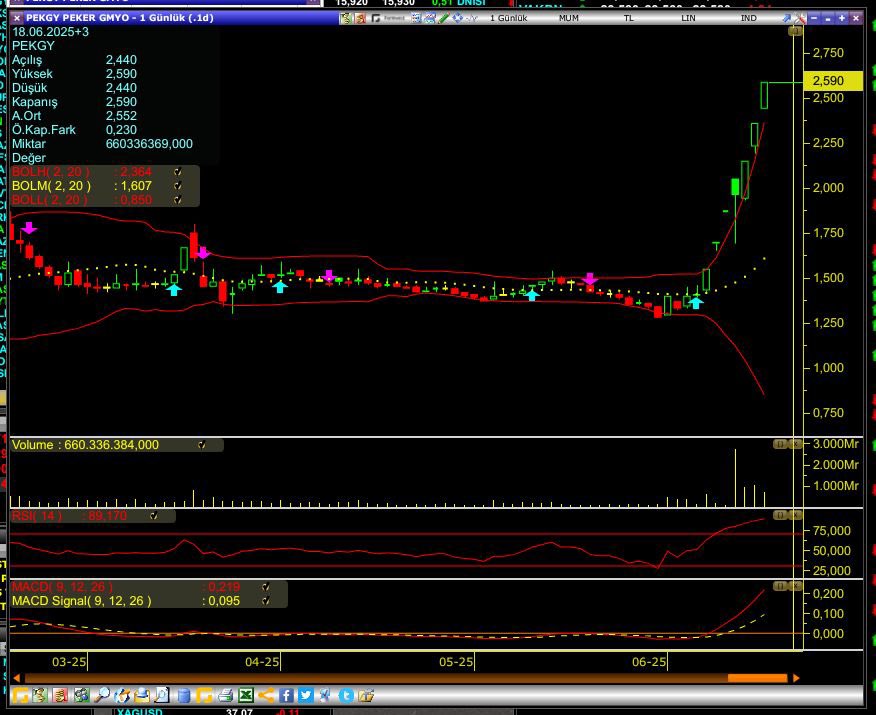Share the chart via the Facebook icon
The height and width of the screenshot is (715, 876).
click(286, 695)
